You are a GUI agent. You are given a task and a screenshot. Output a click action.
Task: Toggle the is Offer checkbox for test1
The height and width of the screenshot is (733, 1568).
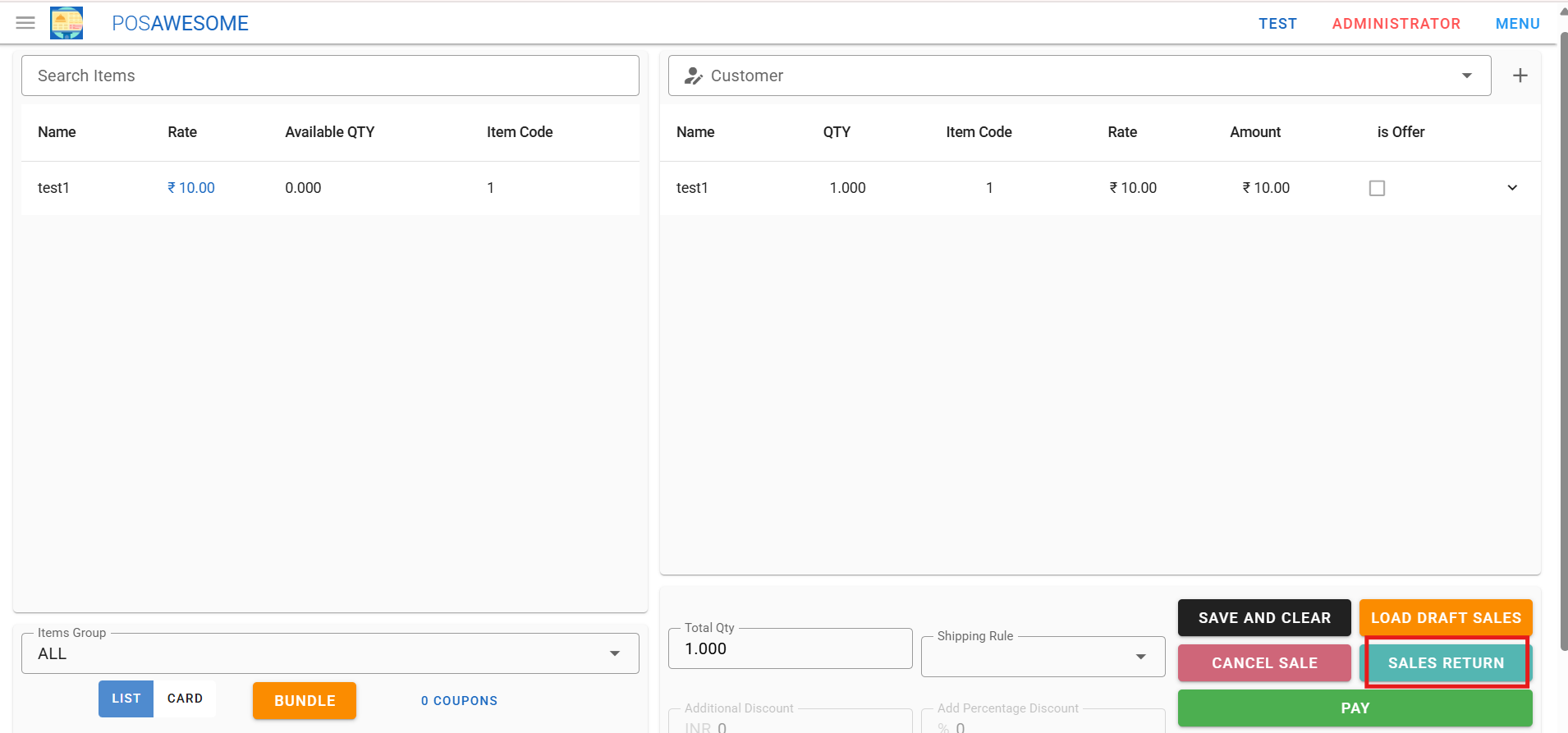[1377, 188]
